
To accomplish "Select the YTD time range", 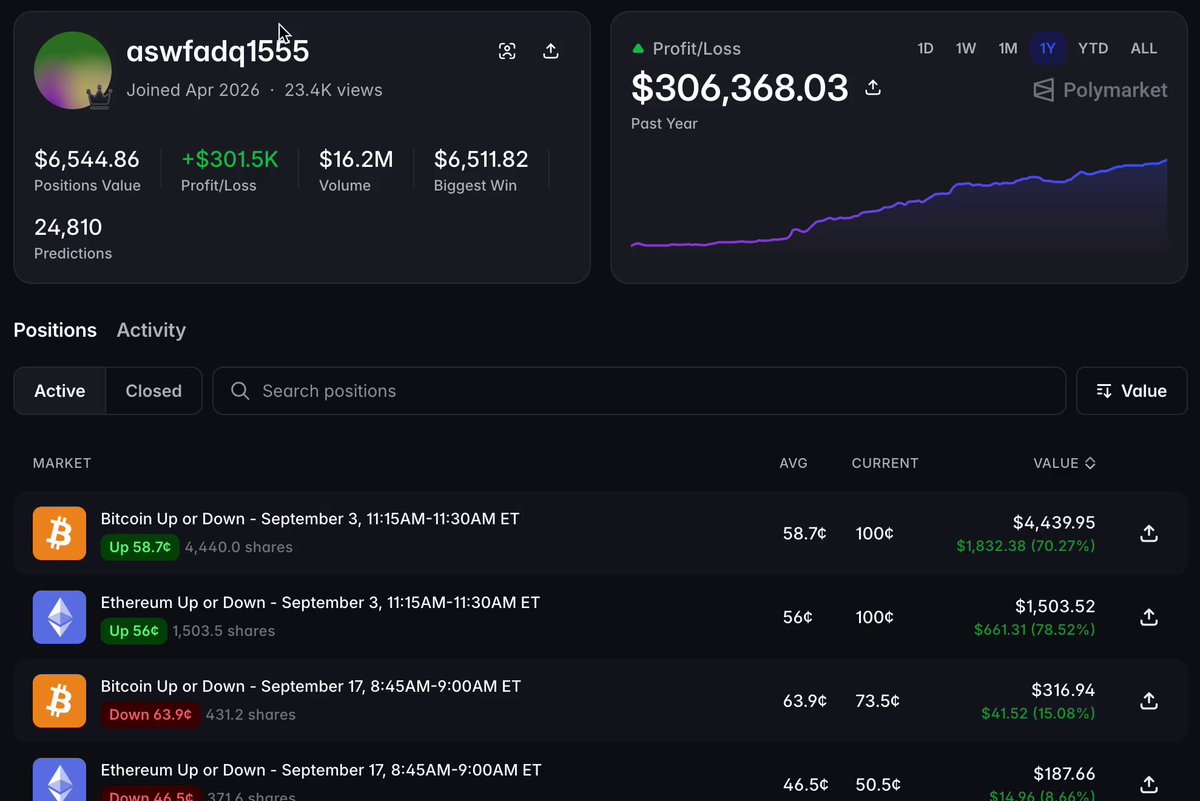I will coord(1093,48).
